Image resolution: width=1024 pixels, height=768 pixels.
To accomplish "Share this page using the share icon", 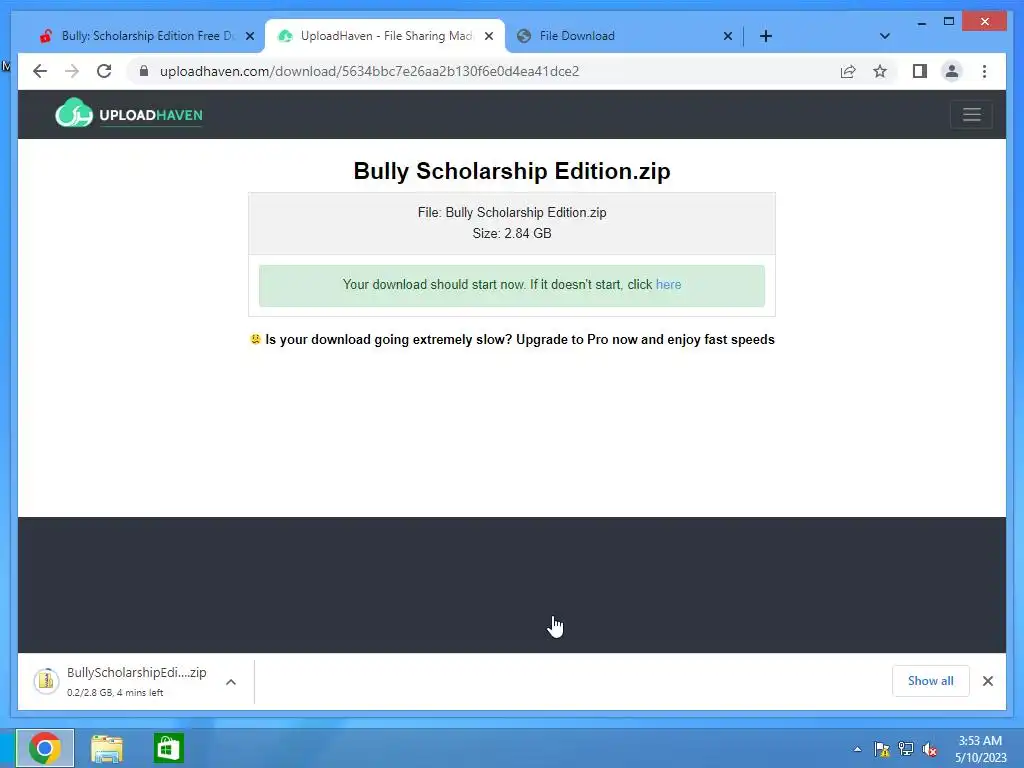I will tap(848, 71).
